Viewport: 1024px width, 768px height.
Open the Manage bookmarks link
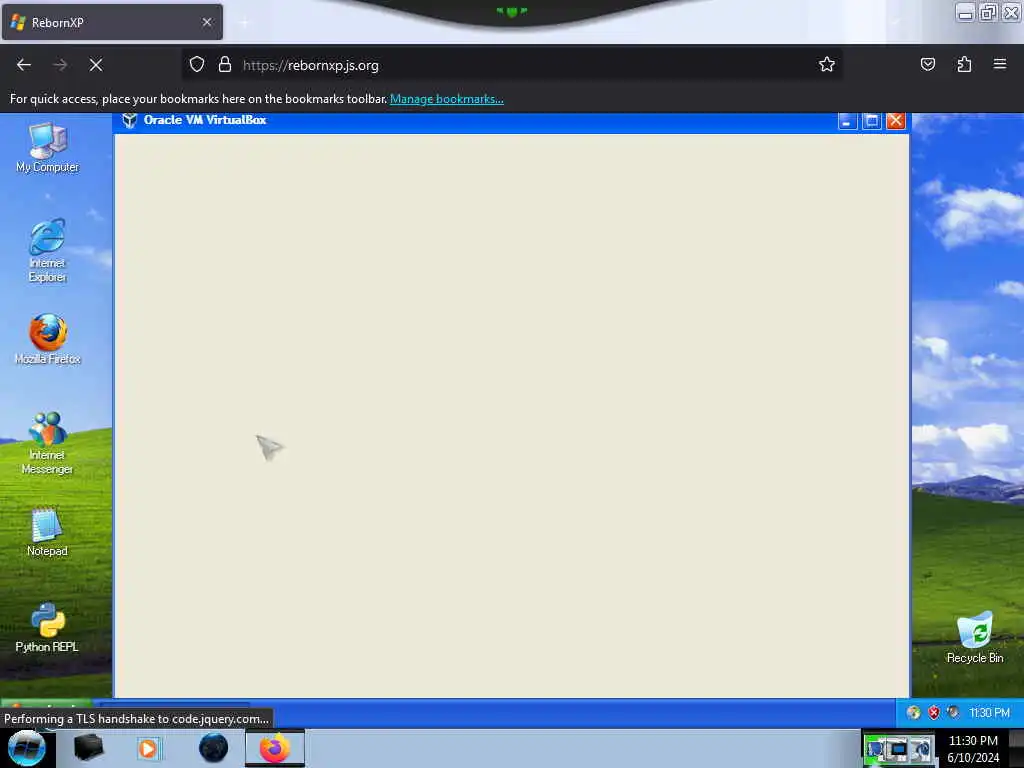447,99
